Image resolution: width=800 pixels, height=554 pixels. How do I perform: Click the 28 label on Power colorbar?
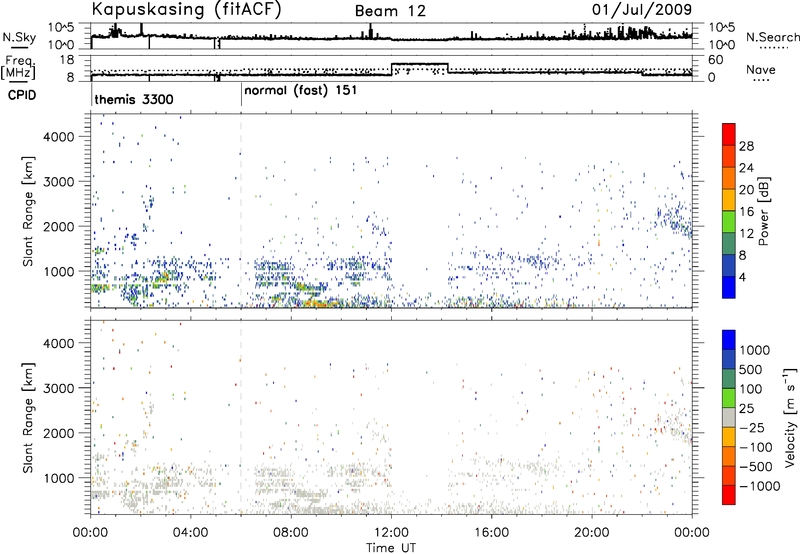click(x=746, y=146)
